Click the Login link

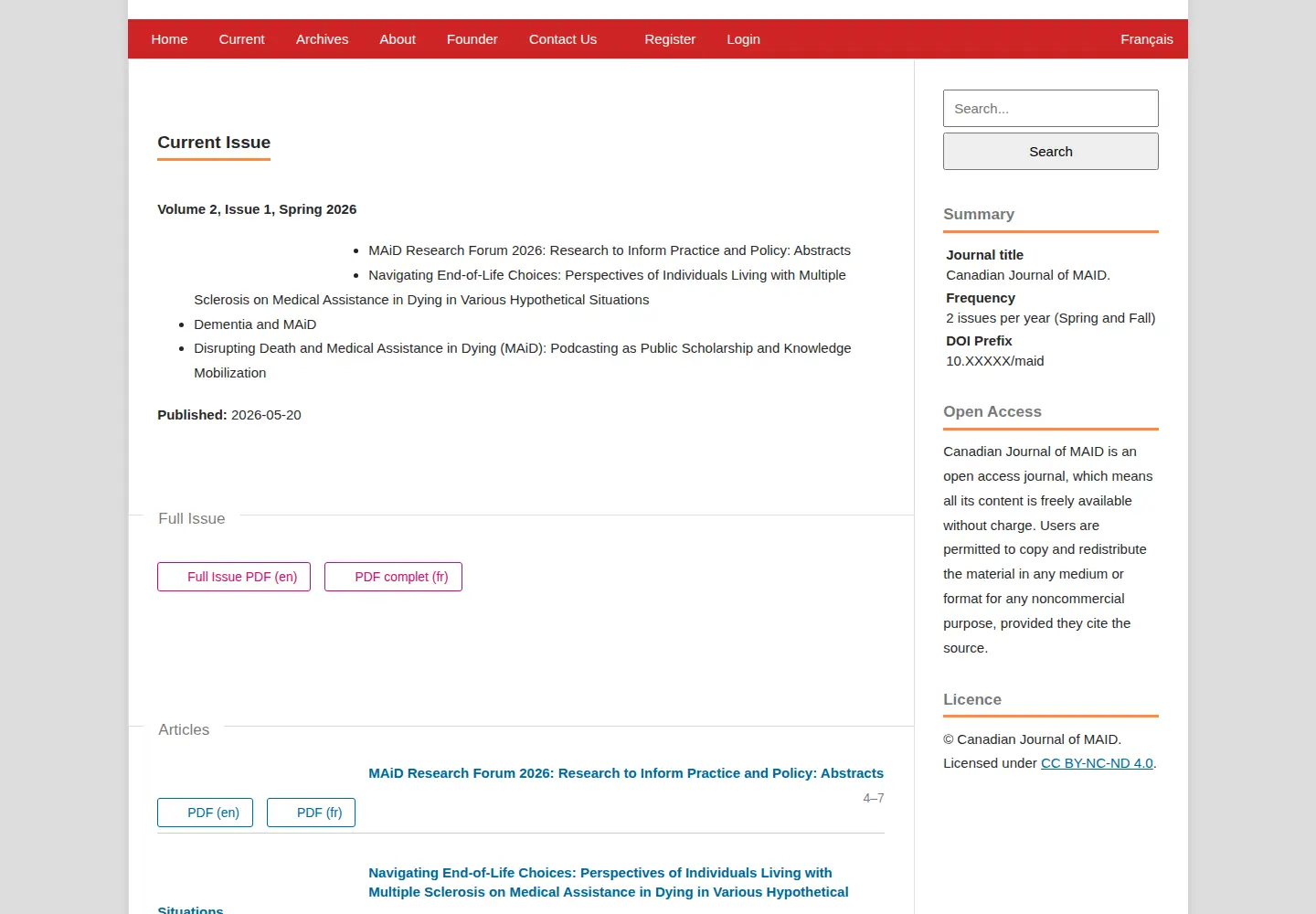[x=743, y=39]
